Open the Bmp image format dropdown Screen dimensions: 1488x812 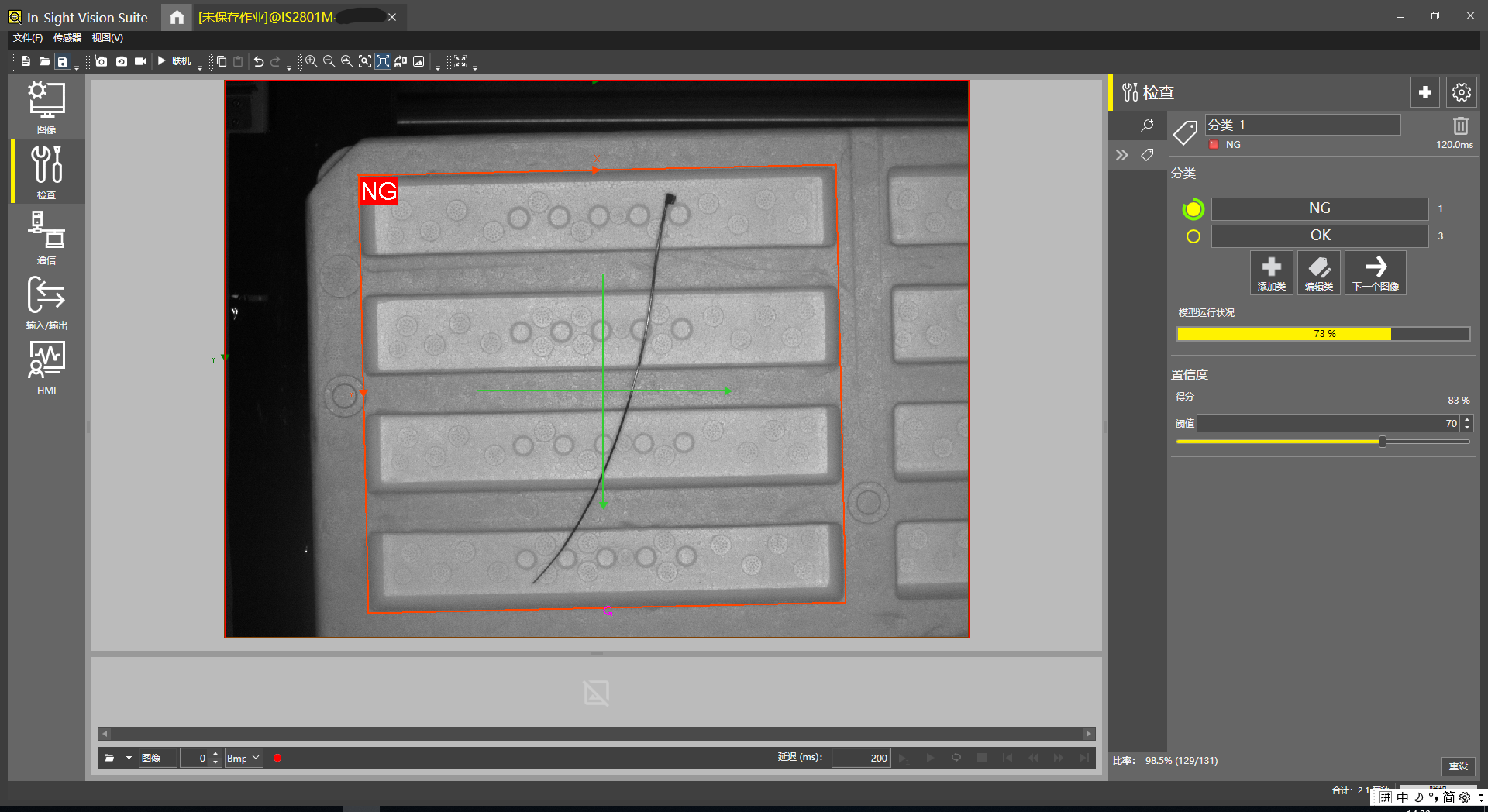(243, 758)
